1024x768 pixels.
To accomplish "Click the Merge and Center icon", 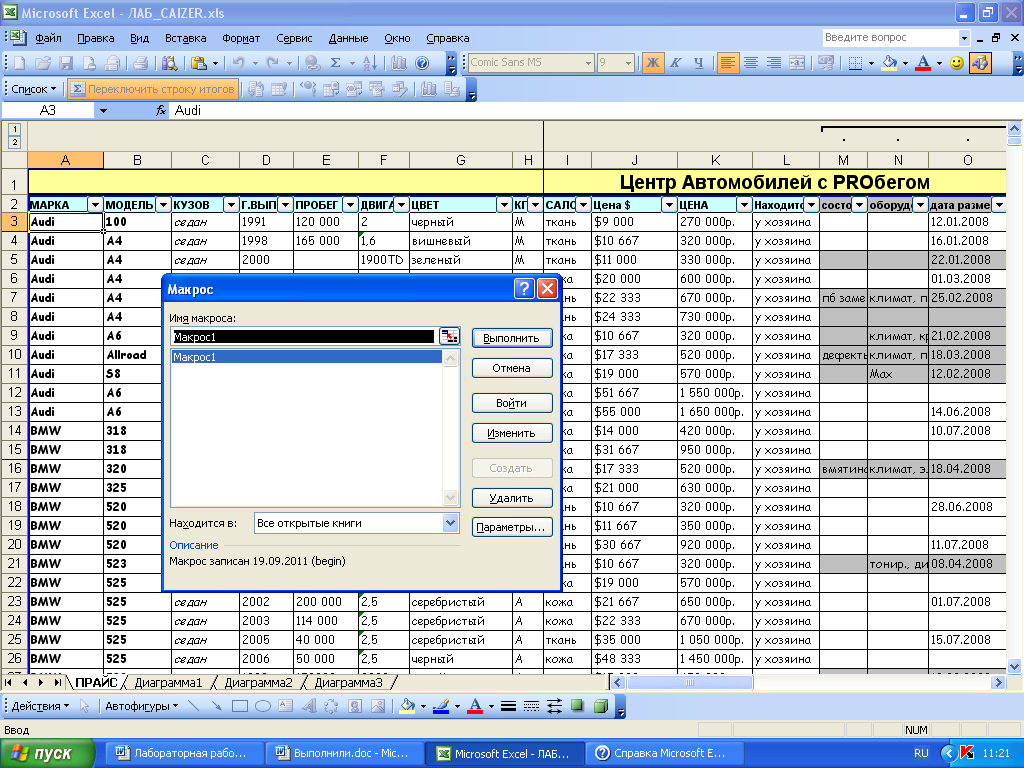I will (797, 63).
